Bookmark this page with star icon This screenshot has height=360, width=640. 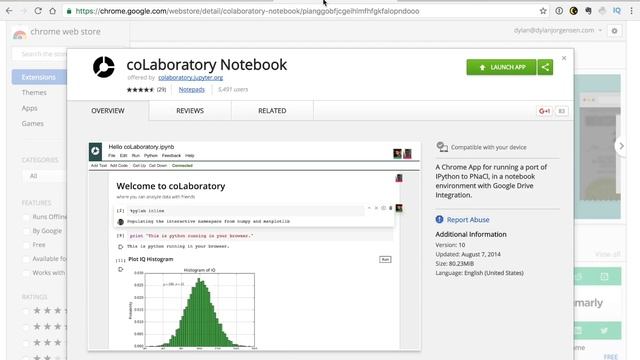tap(543, 11)
